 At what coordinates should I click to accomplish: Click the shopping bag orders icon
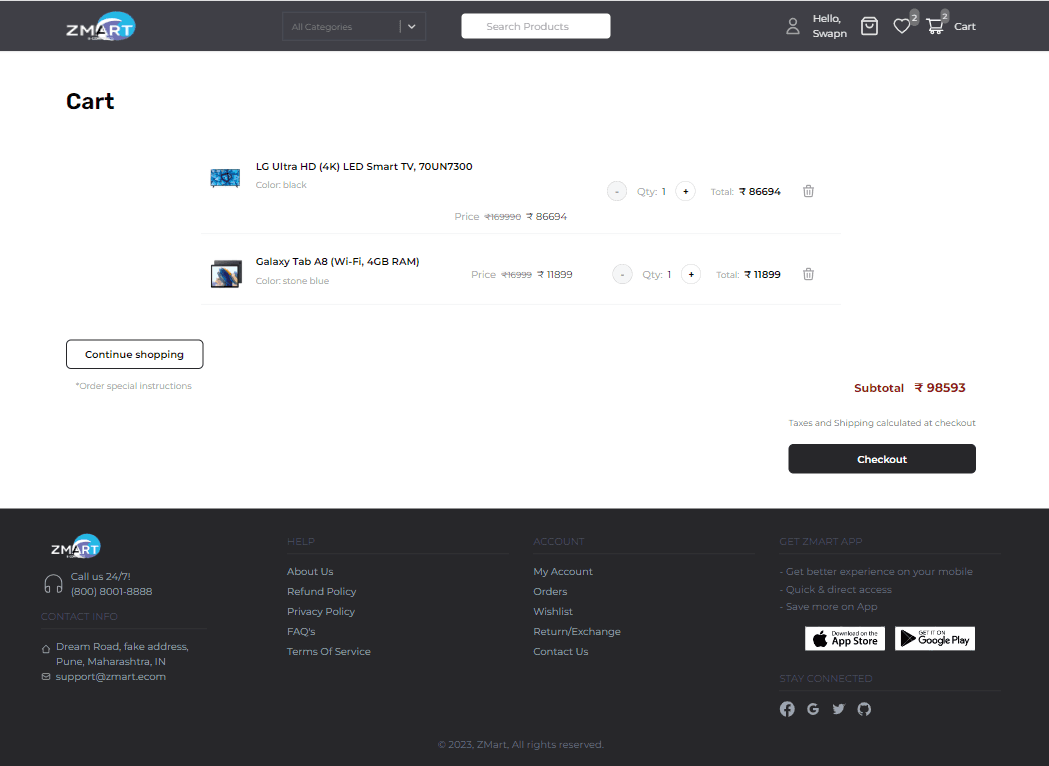point(869,27)
